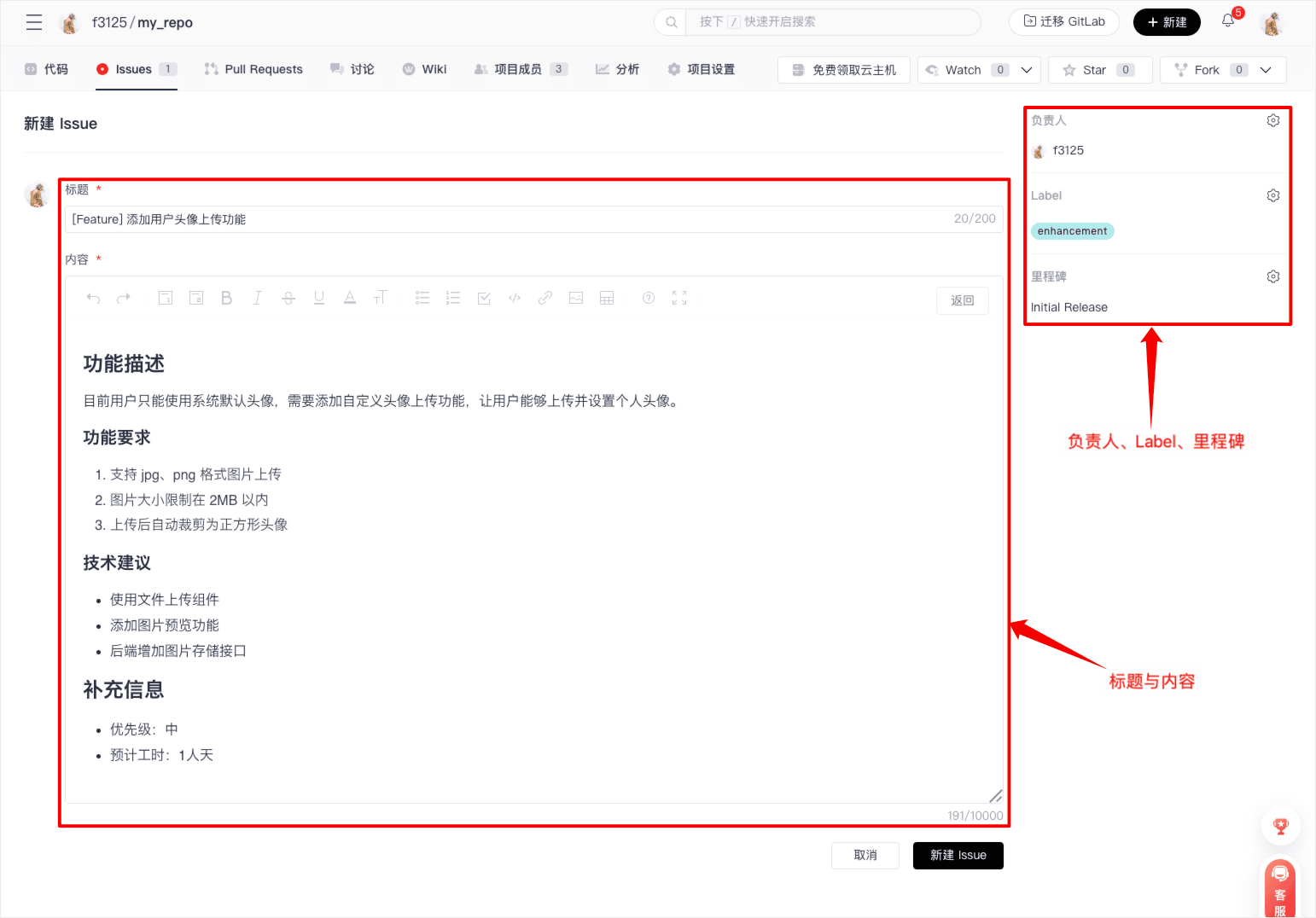This screenshot has width=1316, height=918.
Task: Open the Label settings gear
Action: (1272, 195)
